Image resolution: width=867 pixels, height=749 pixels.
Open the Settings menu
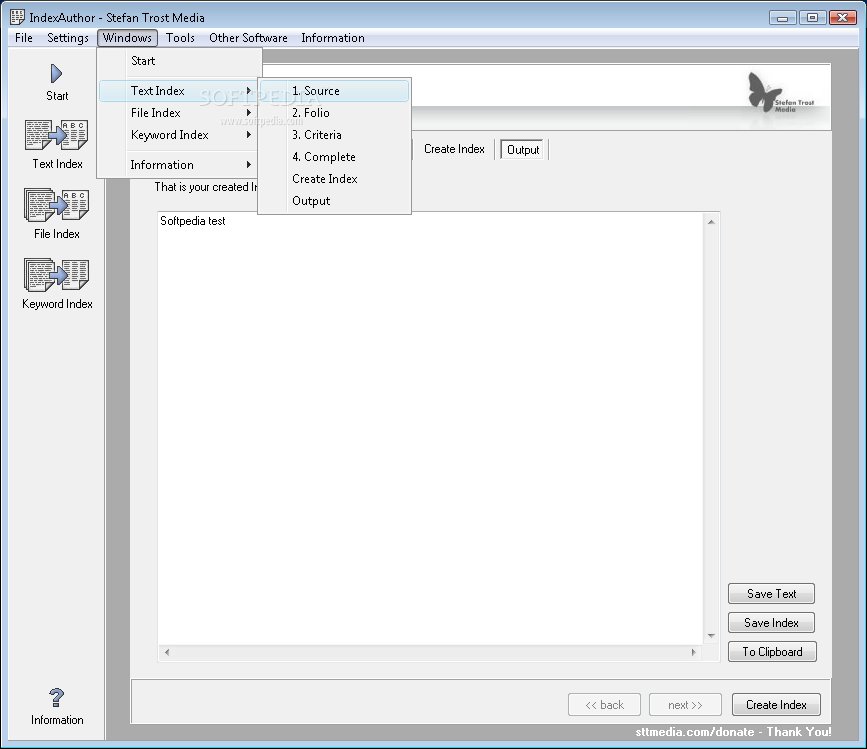(67, 38)
